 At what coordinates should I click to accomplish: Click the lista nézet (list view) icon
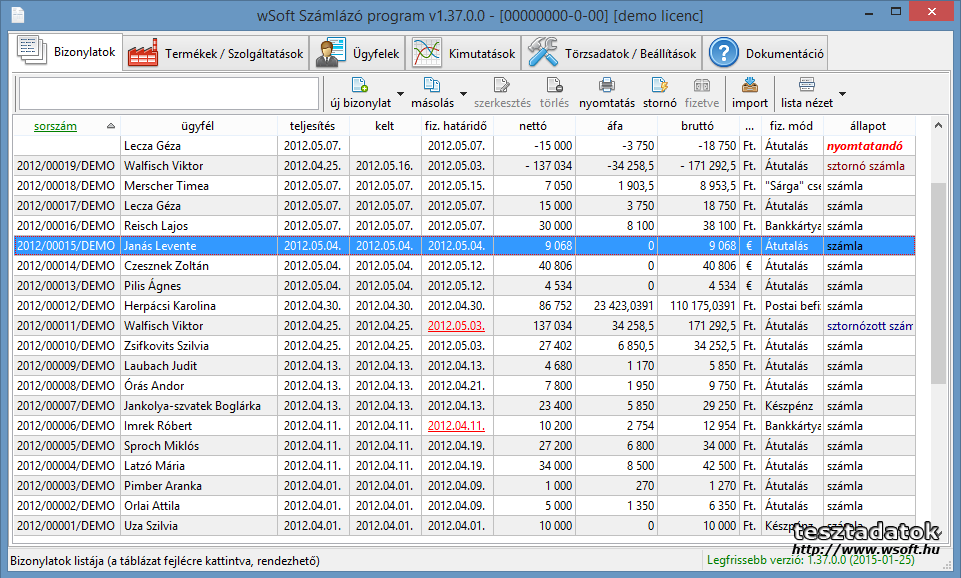[806, 86]
